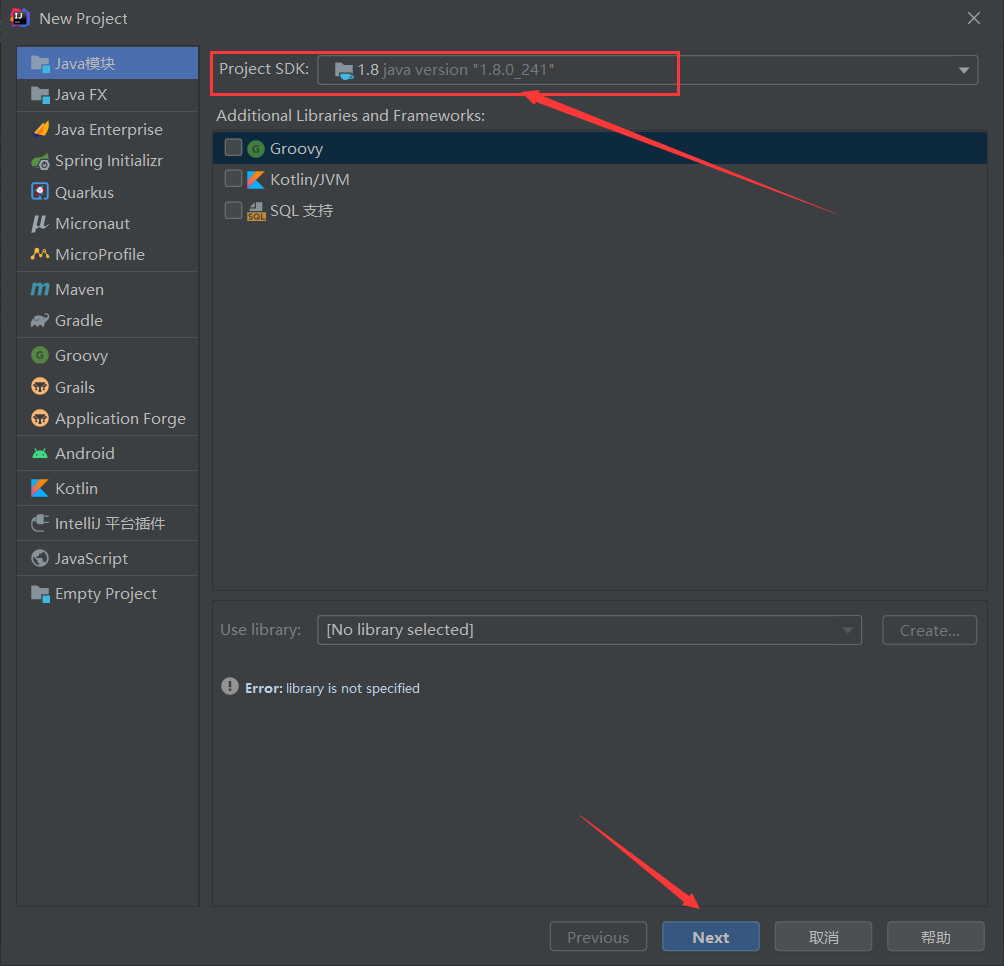Screen dimensions: 1004x966
Task: Check the SQL 支持 checkbox
Action: [x=233, y=210]
